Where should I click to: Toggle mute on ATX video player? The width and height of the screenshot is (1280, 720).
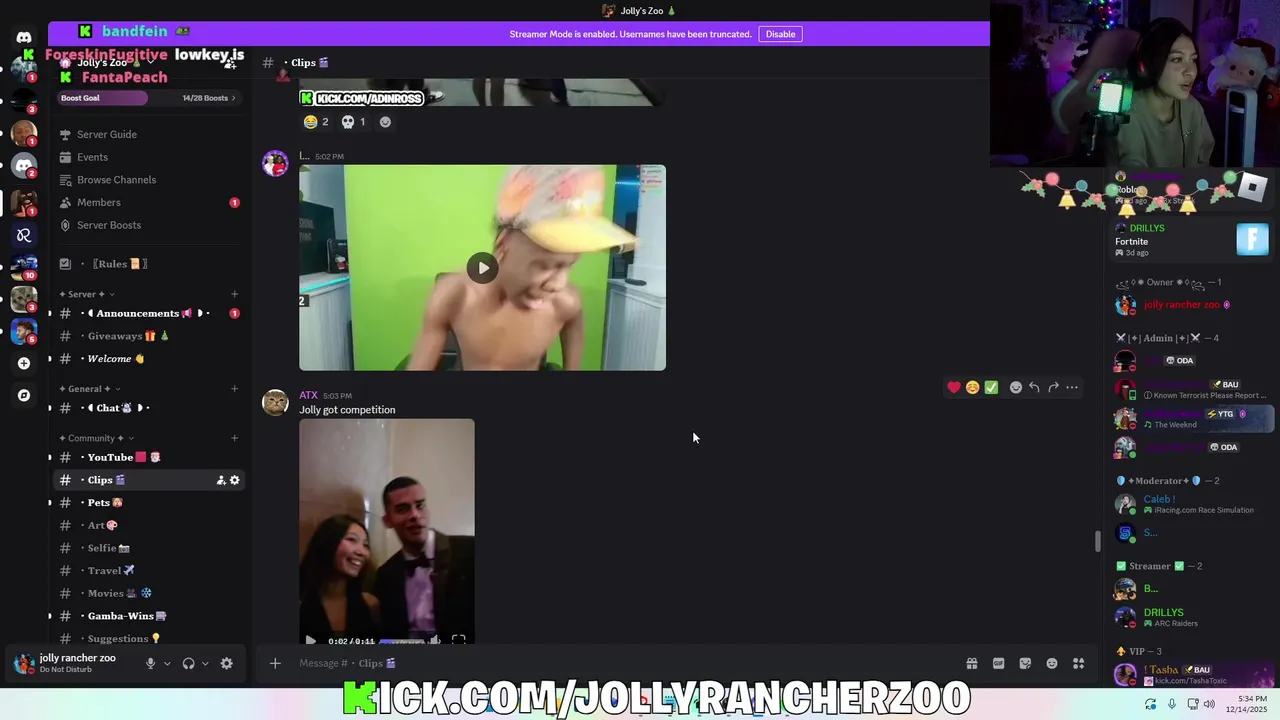pos(435,641)
